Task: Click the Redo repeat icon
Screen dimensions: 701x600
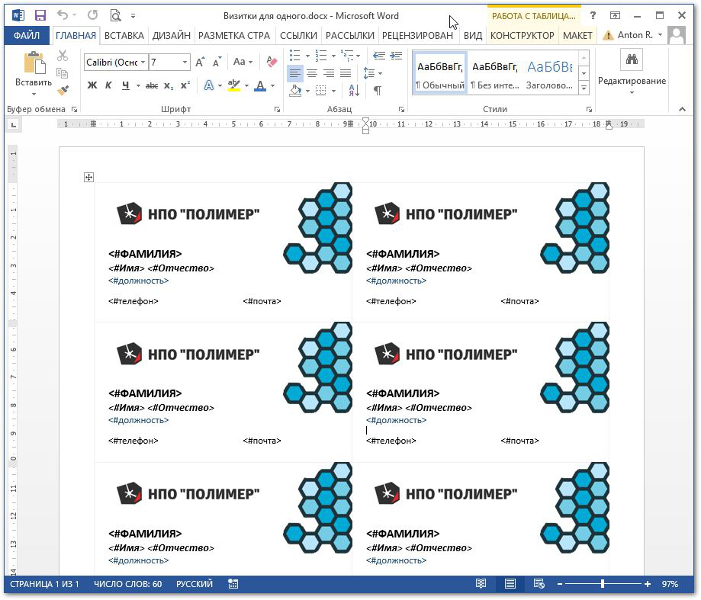Action: [93, 15]
